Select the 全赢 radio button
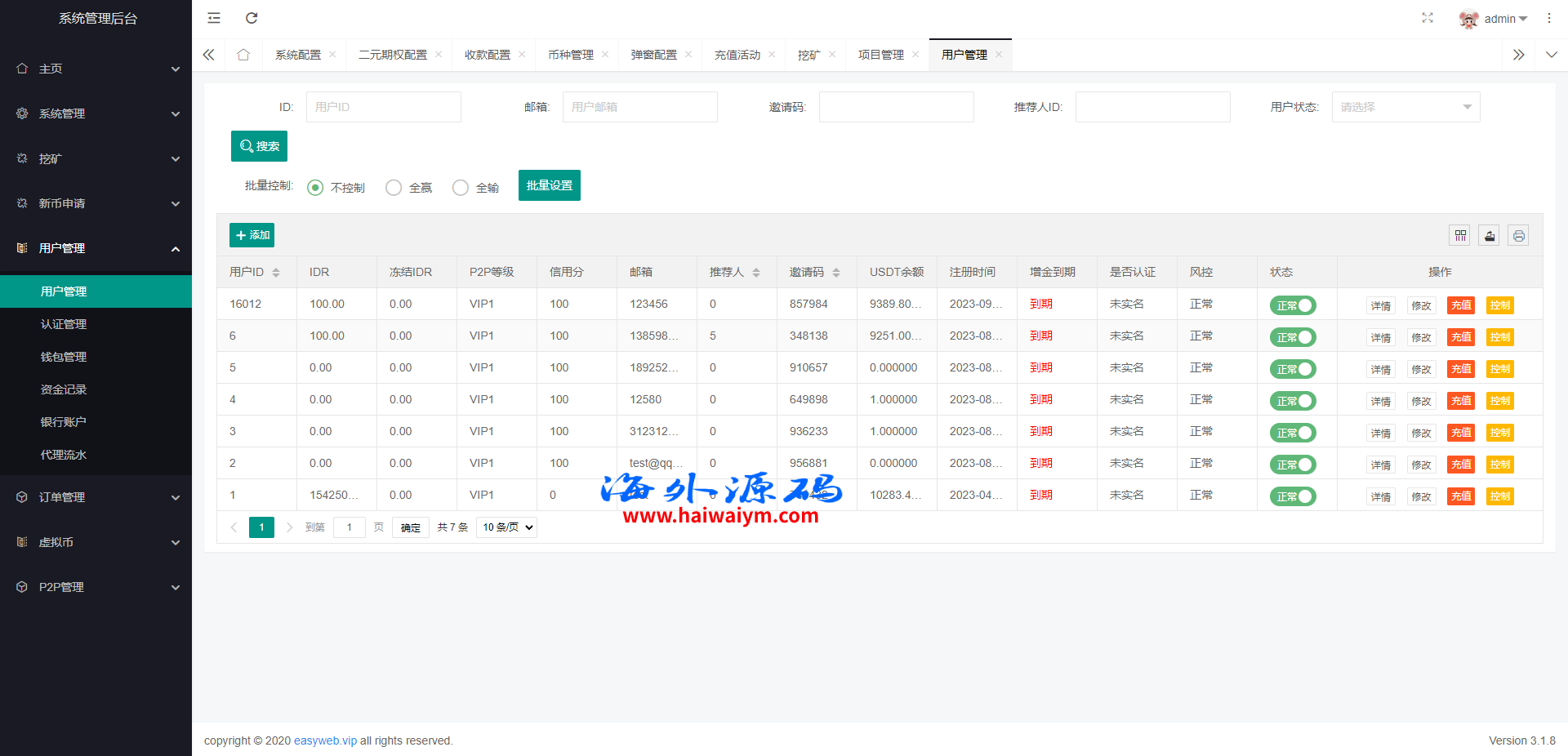1568x756 pixels. (x=394, y=188)
